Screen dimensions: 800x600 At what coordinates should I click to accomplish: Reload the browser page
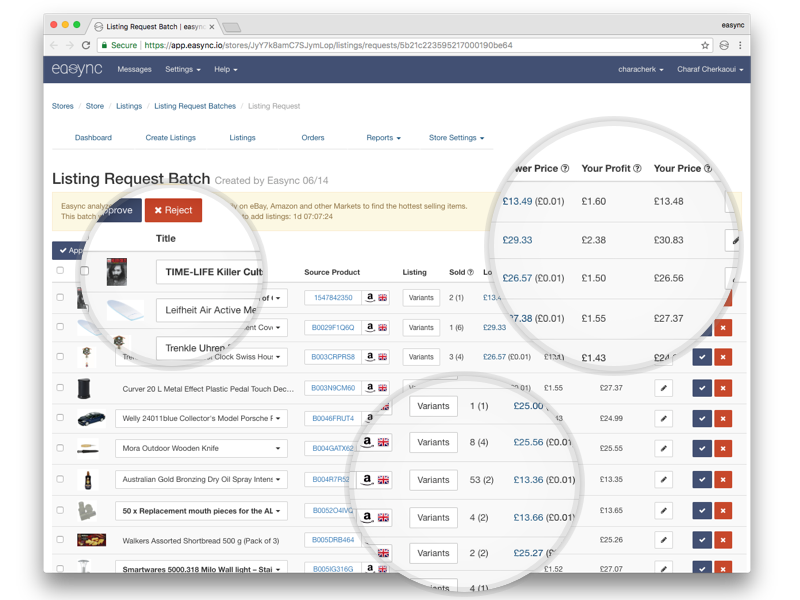pyautogui.click(x=86, y=45)
